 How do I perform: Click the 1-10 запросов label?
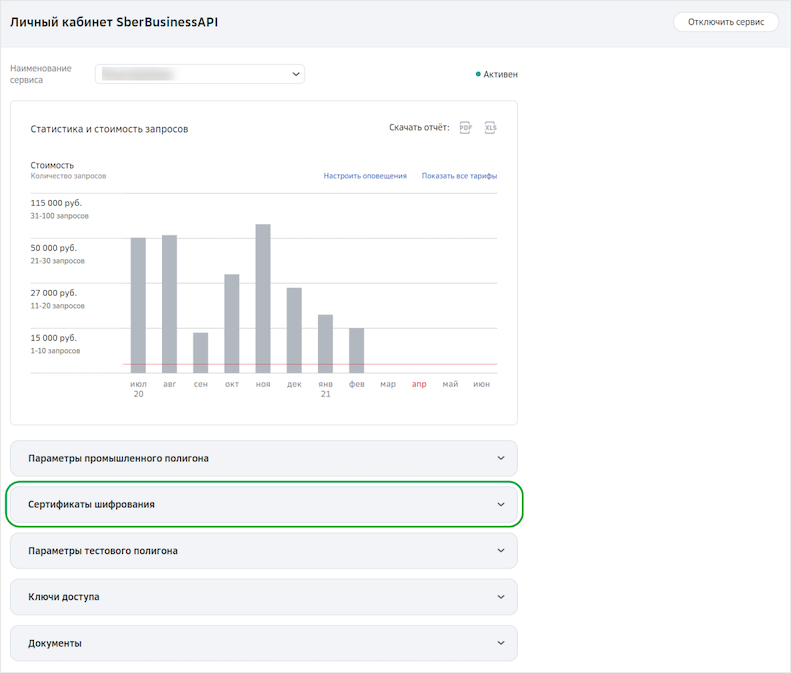click(x=55, y=351)
